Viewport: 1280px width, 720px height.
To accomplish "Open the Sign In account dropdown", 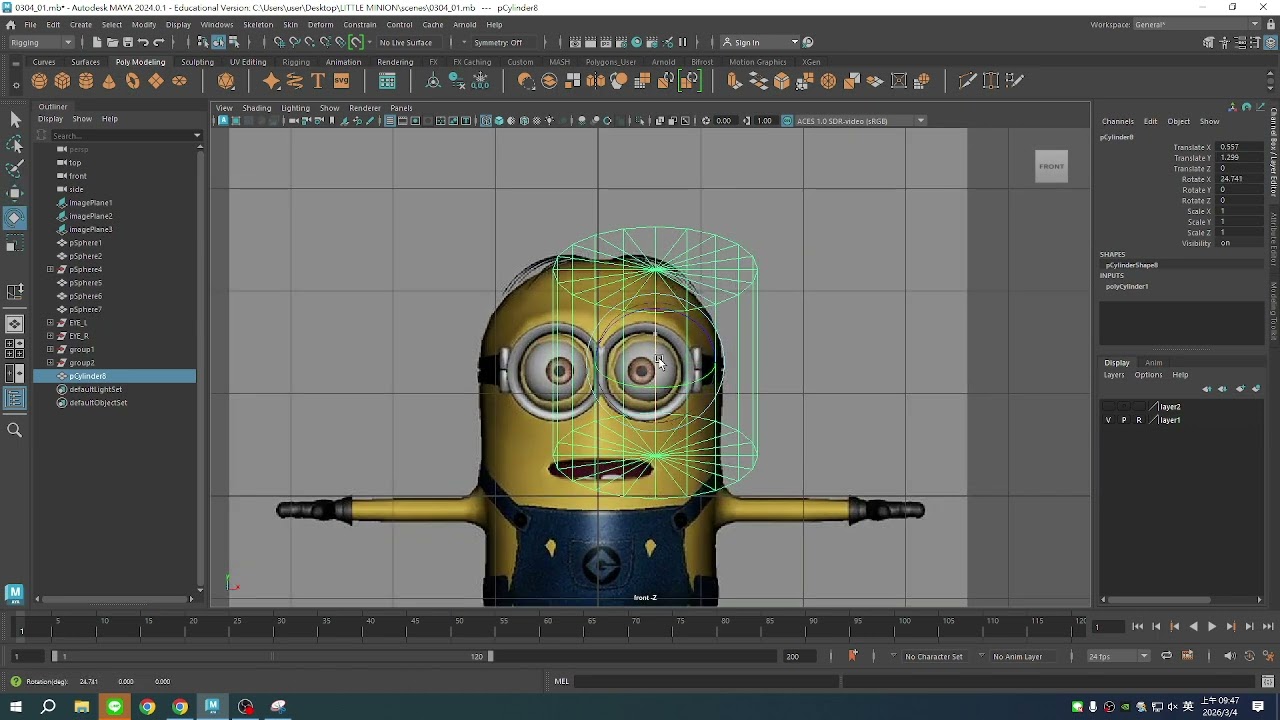I will click(x=761, y=42).
